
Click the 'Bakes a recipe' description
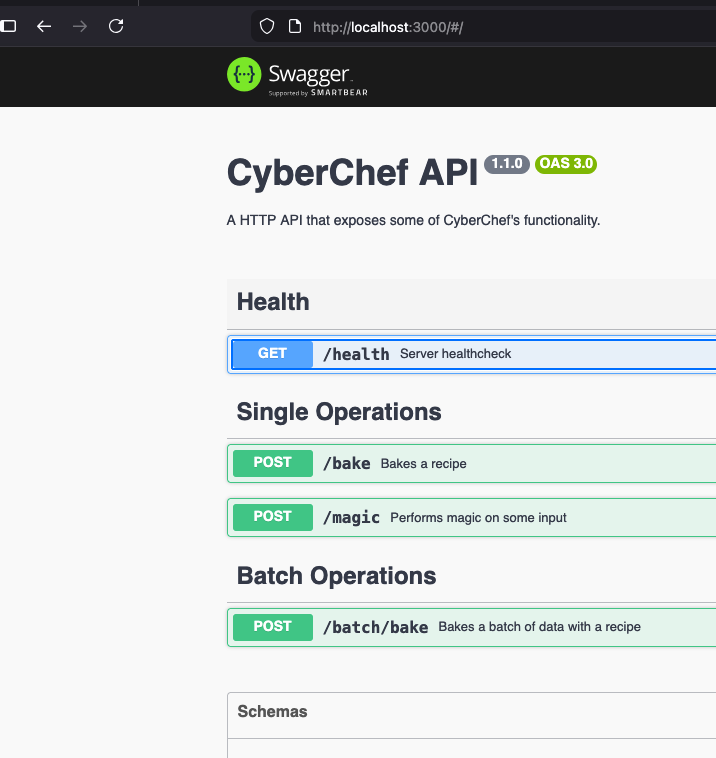(x=424, y=464)
